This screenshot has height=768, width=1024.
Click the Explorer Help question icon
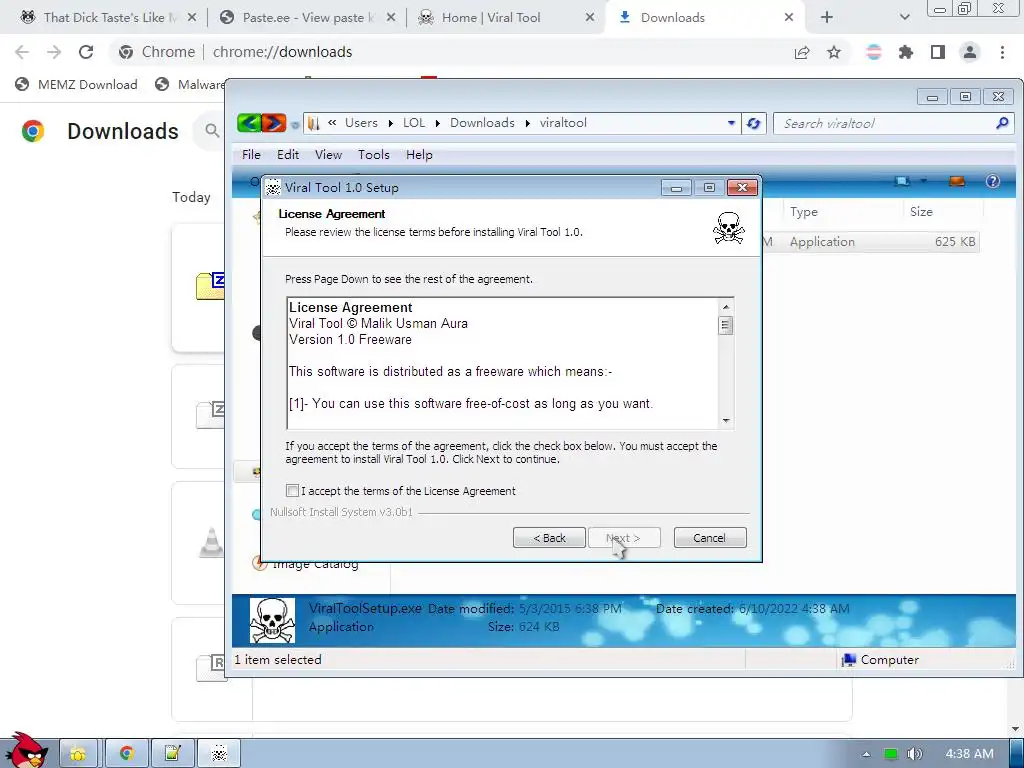click(993, 182)
